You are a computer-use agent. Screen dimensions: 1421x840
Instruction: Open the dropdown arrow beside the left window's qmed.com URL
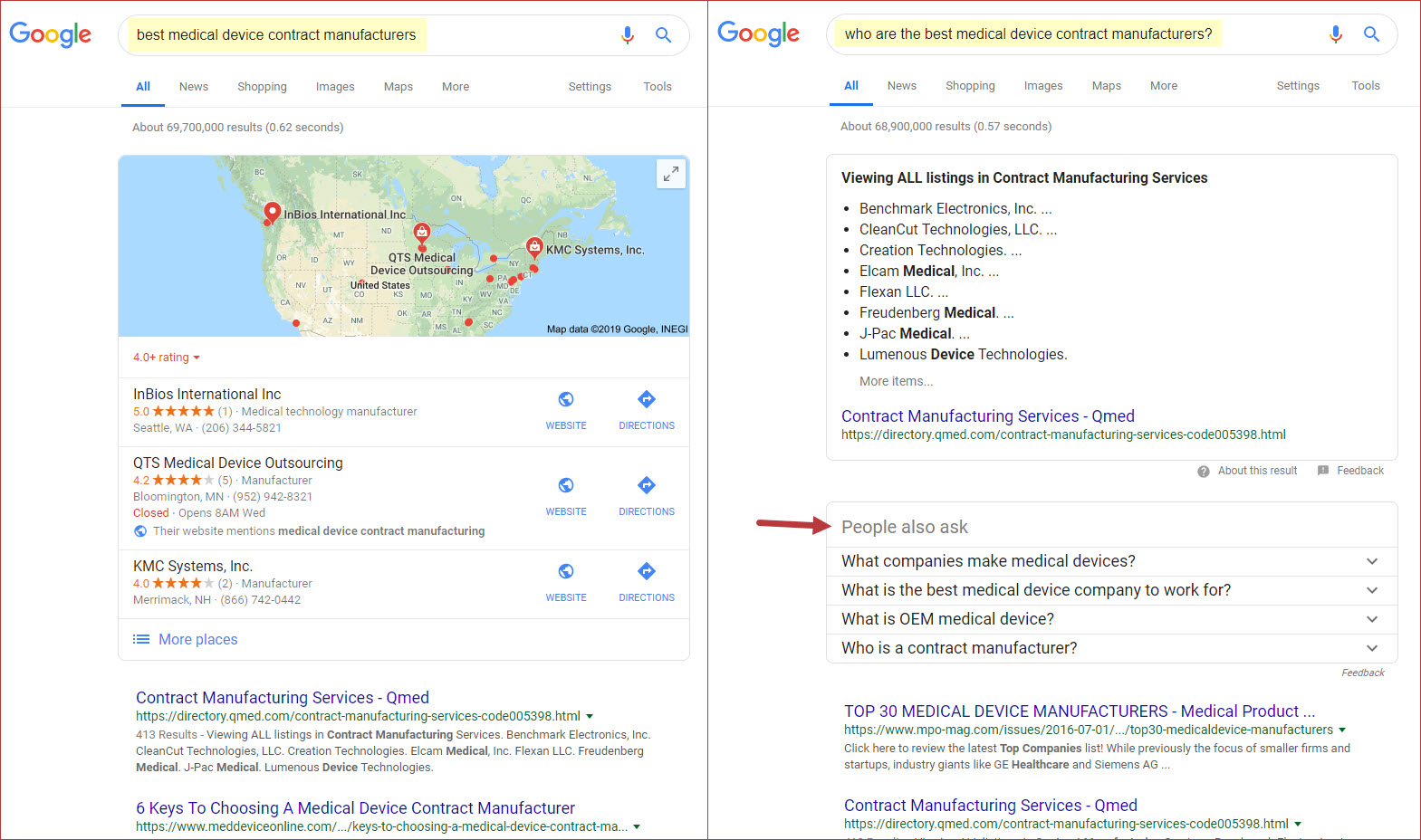pyautogui.click(x=590, y=717)
